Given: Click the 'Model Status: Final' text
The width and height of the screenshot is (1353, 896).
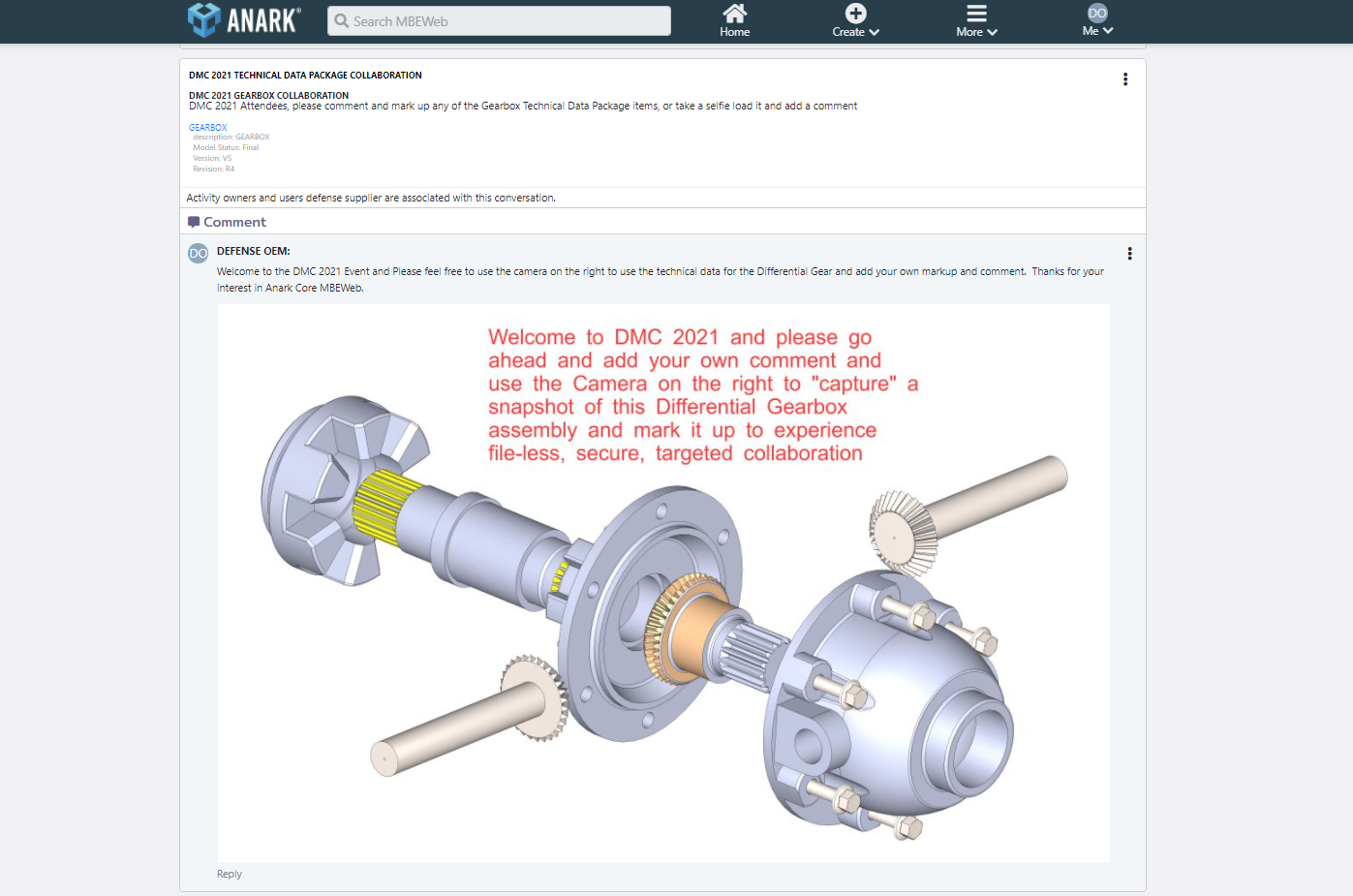Looking at the screenshot, I should tap(226, 147).
